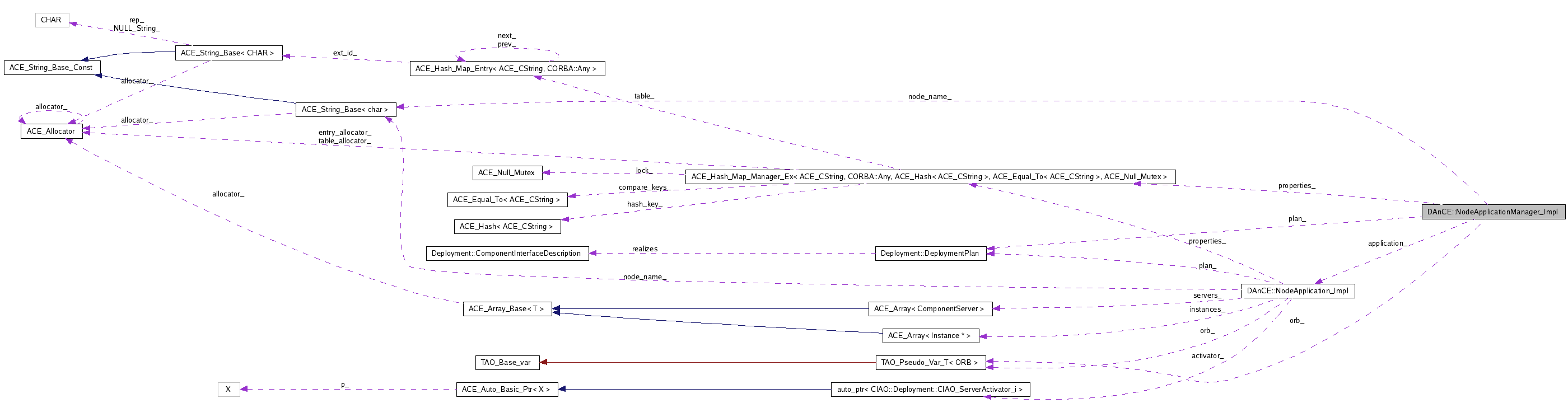Select the realizes edge label

(x=645, y=249)
